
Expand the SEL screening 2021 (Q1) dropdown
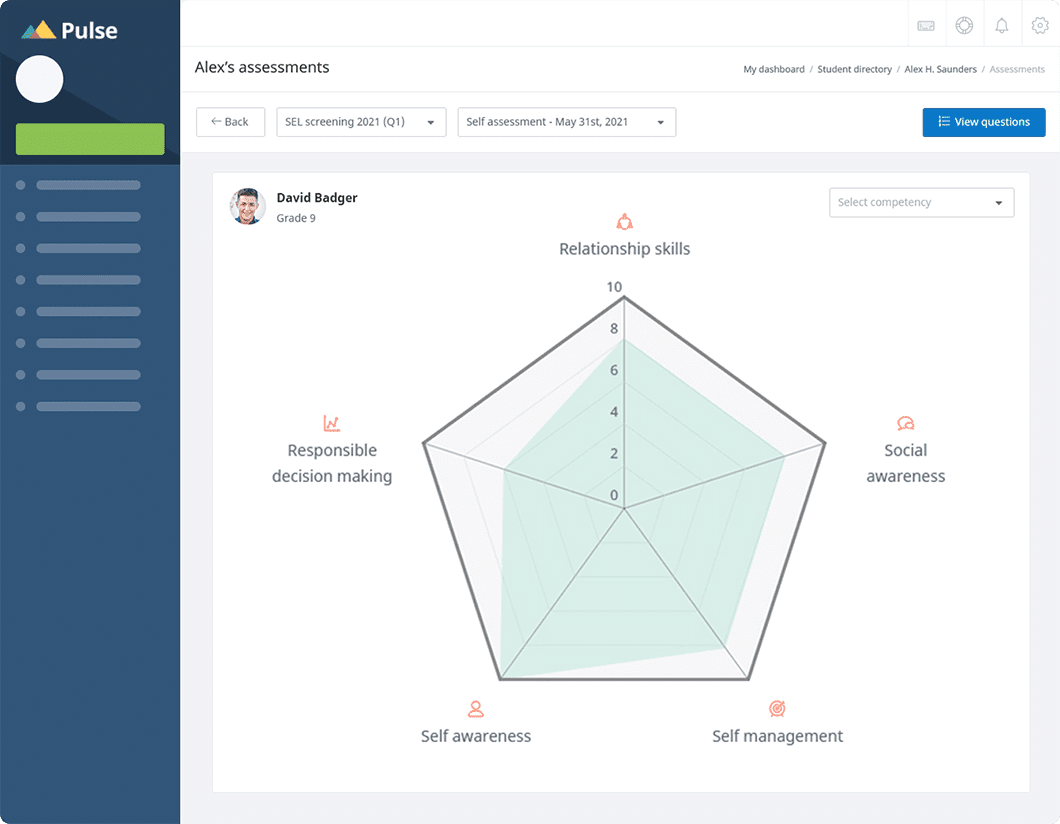[x=361, y=122]
